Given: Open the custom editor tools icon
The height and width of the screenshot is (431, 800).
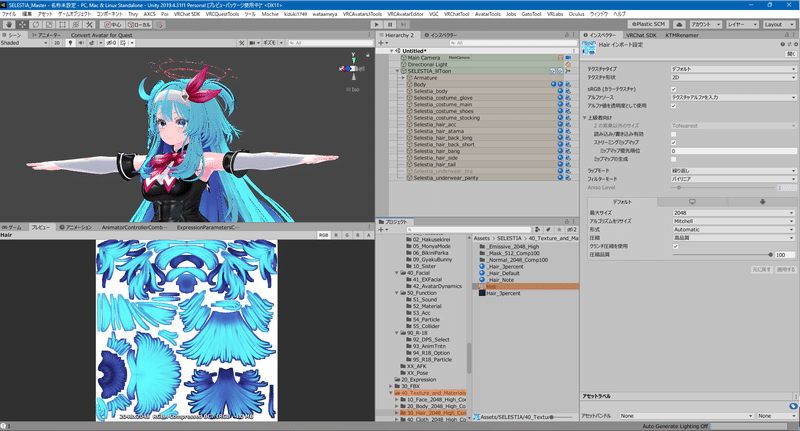Looking at the screenshot, I should click(x=89, y=24).
